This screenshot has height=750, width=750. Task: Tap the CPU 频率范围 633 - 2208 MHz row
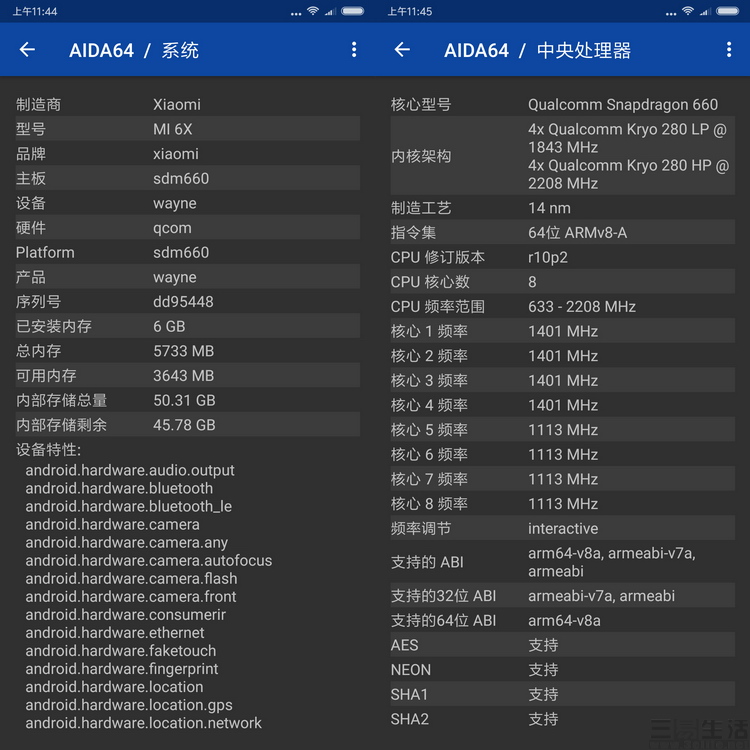click(x=562, y=306)
